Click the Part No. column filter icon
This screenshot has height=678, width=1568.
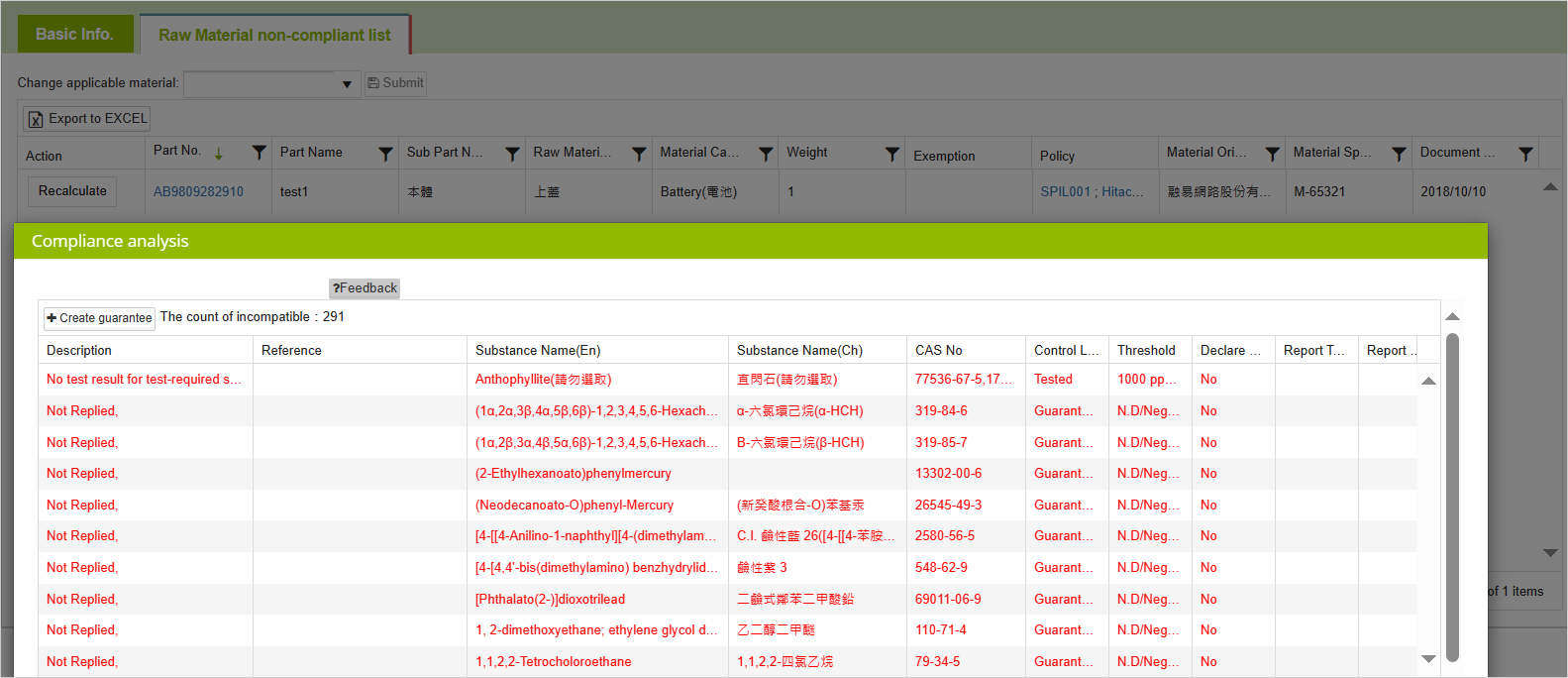click(x=259, y=153)
